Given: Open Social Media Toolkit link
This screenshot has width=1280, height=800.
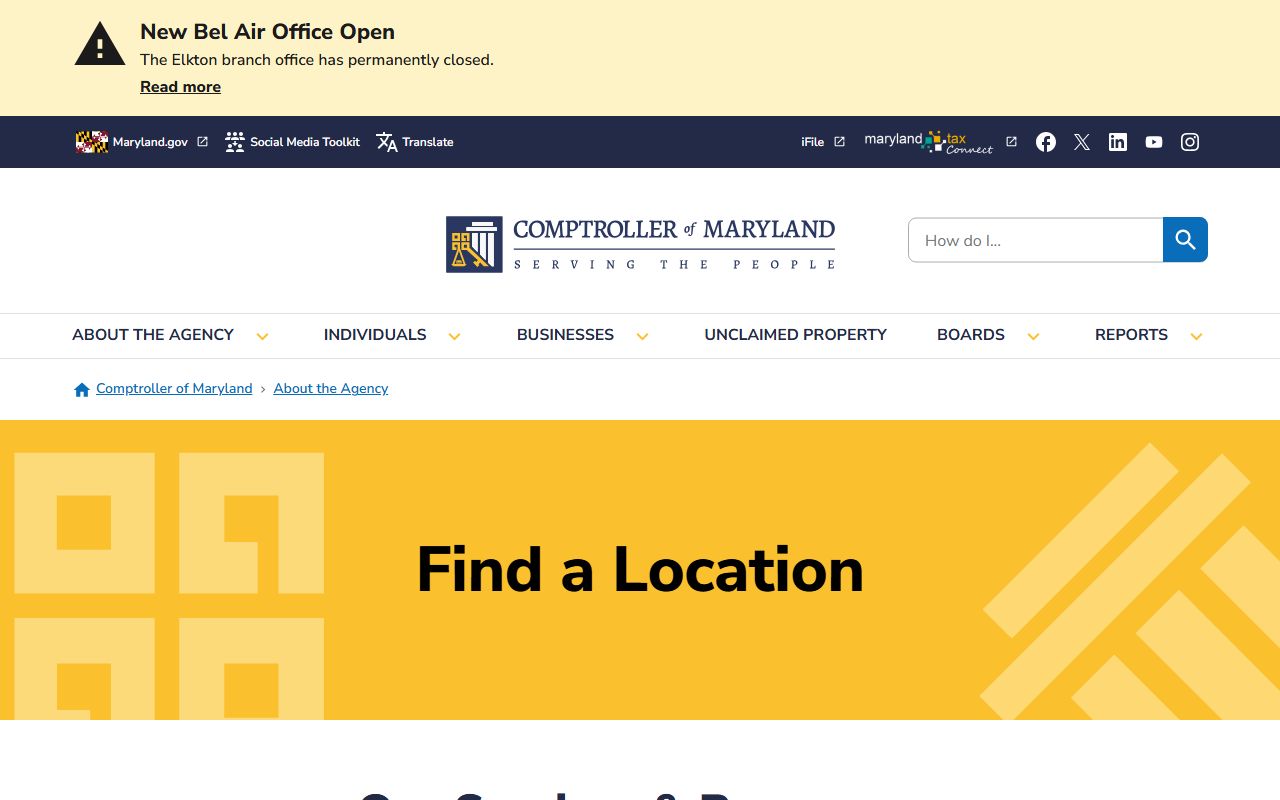Looking at the screenshot, I should pos(305,142).
